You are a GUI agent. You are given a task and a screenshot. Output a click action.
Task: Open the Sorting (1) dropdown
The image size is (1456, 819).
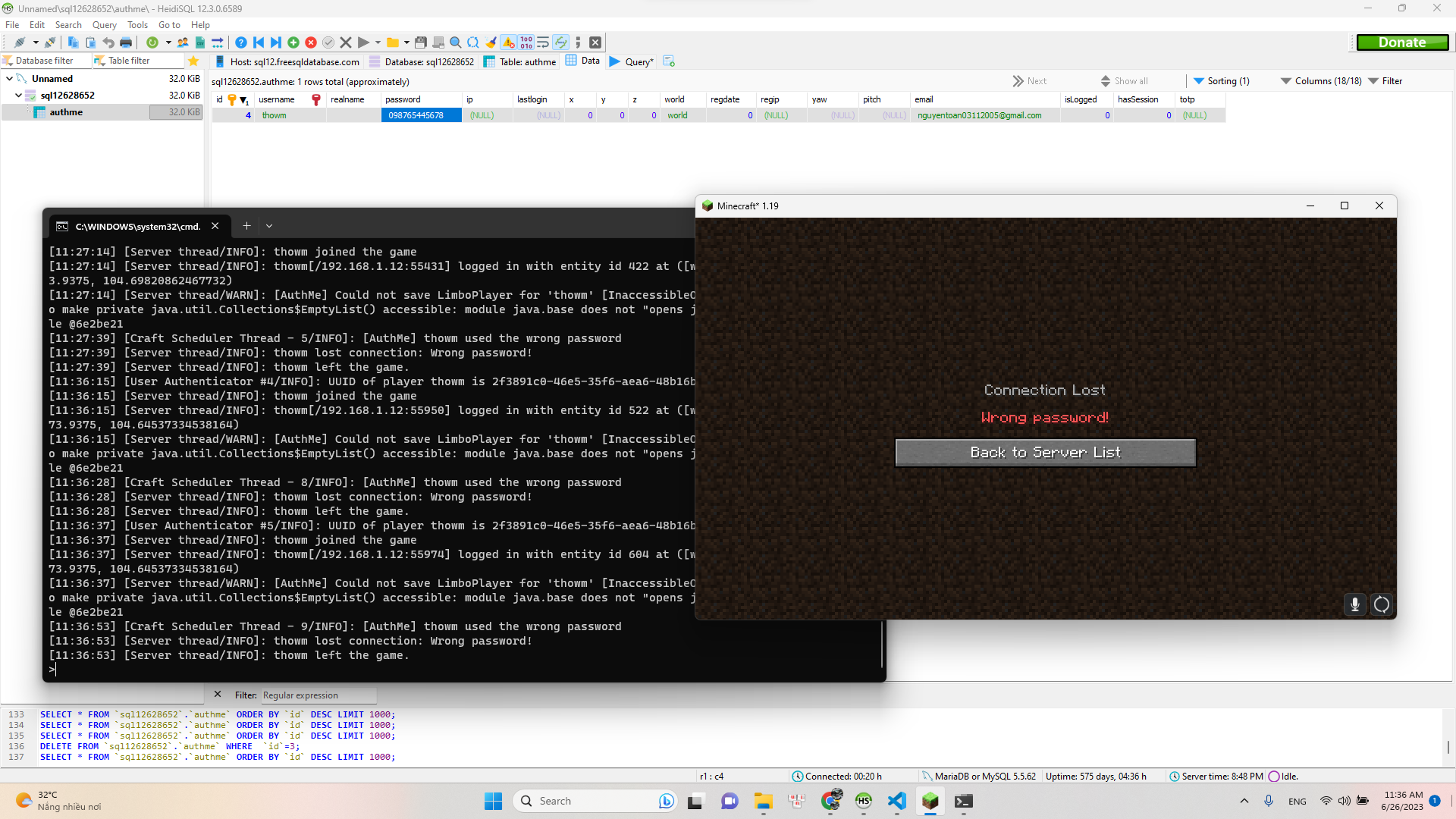click(1221, 81)
